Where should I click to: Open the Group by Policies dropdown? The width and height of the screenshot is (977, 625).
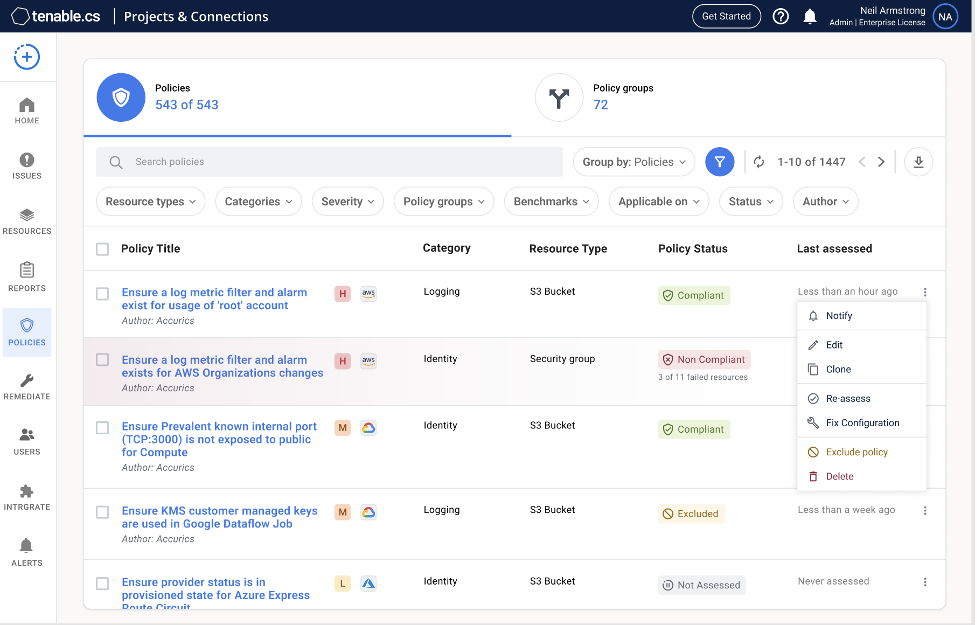(633, 161)
